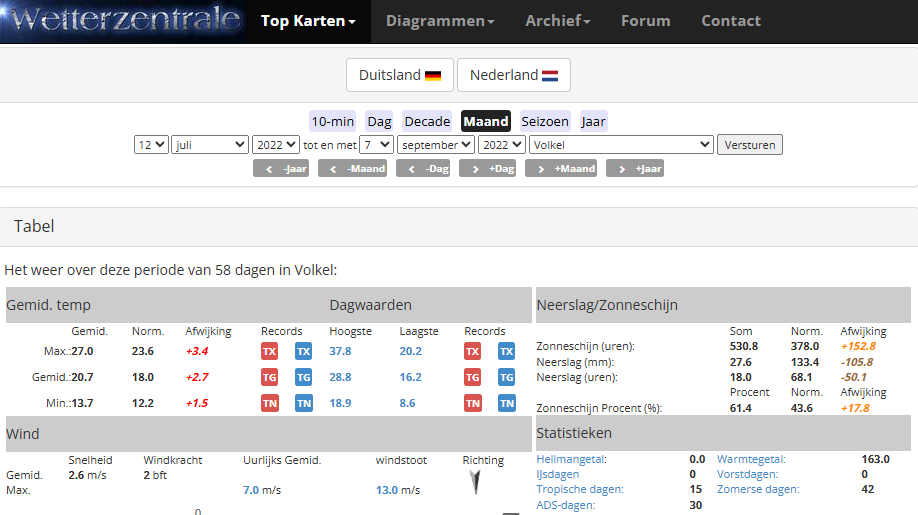Click the red TN record badge in Min row under Gemid. temp
Screen dimensions: 918x515
[269, 403]
